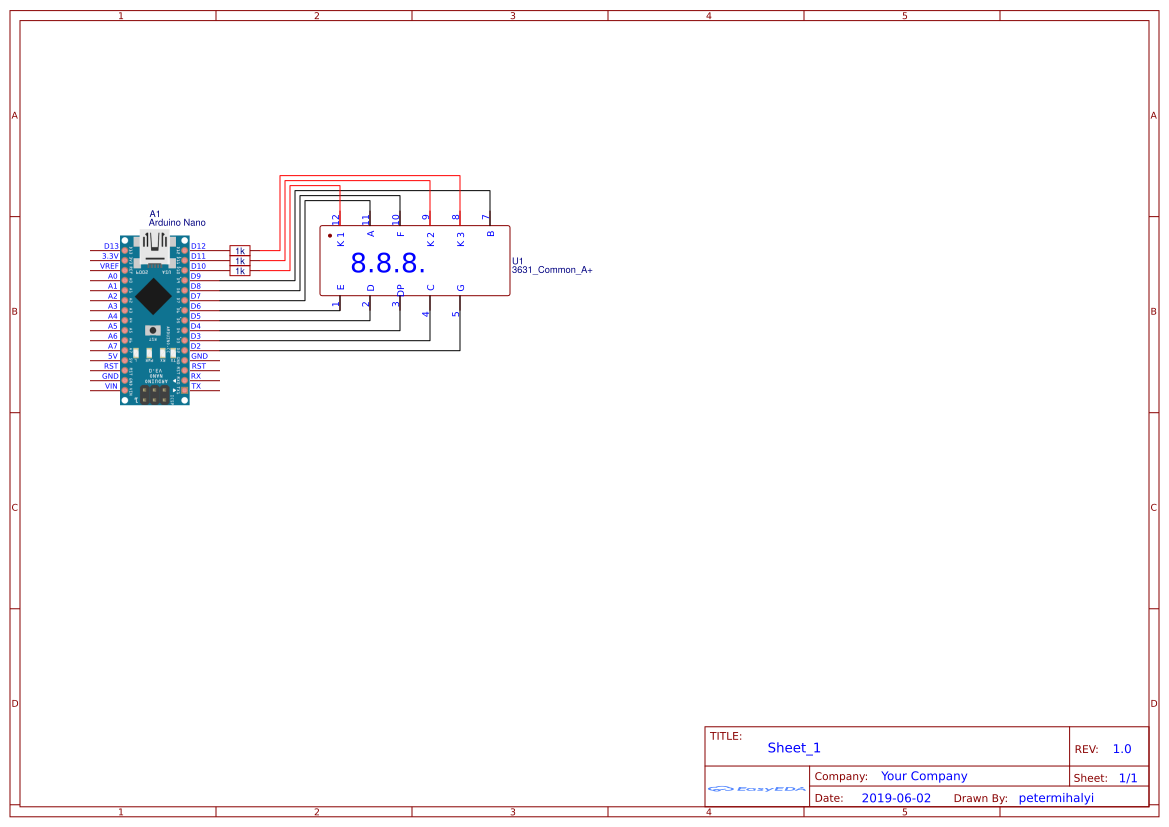Screen dimensions: 1169x827
Task: Click the EasyEDA logo in the title block
Action: (757, 789)
